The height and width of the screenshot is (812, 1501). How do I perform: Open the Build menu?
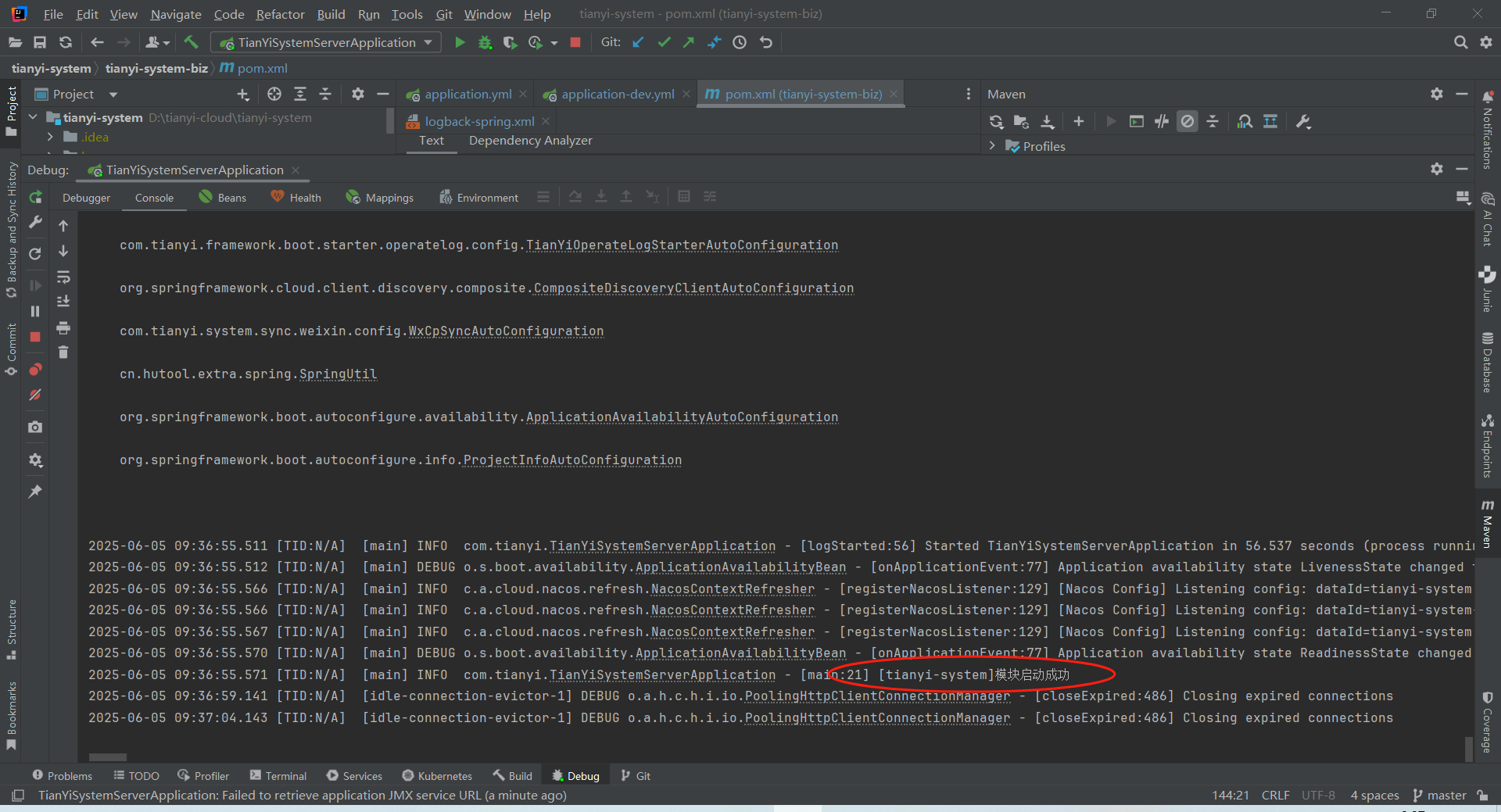point(331,14)
